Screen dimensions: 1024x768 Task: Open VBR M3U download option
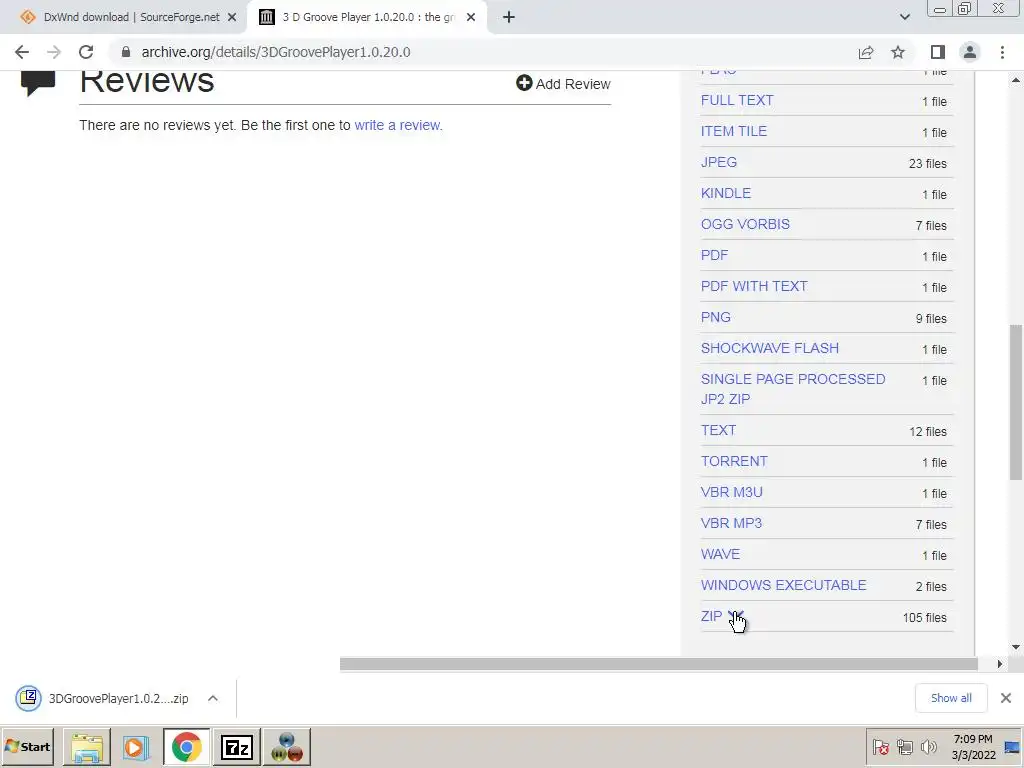pos(731,492)
